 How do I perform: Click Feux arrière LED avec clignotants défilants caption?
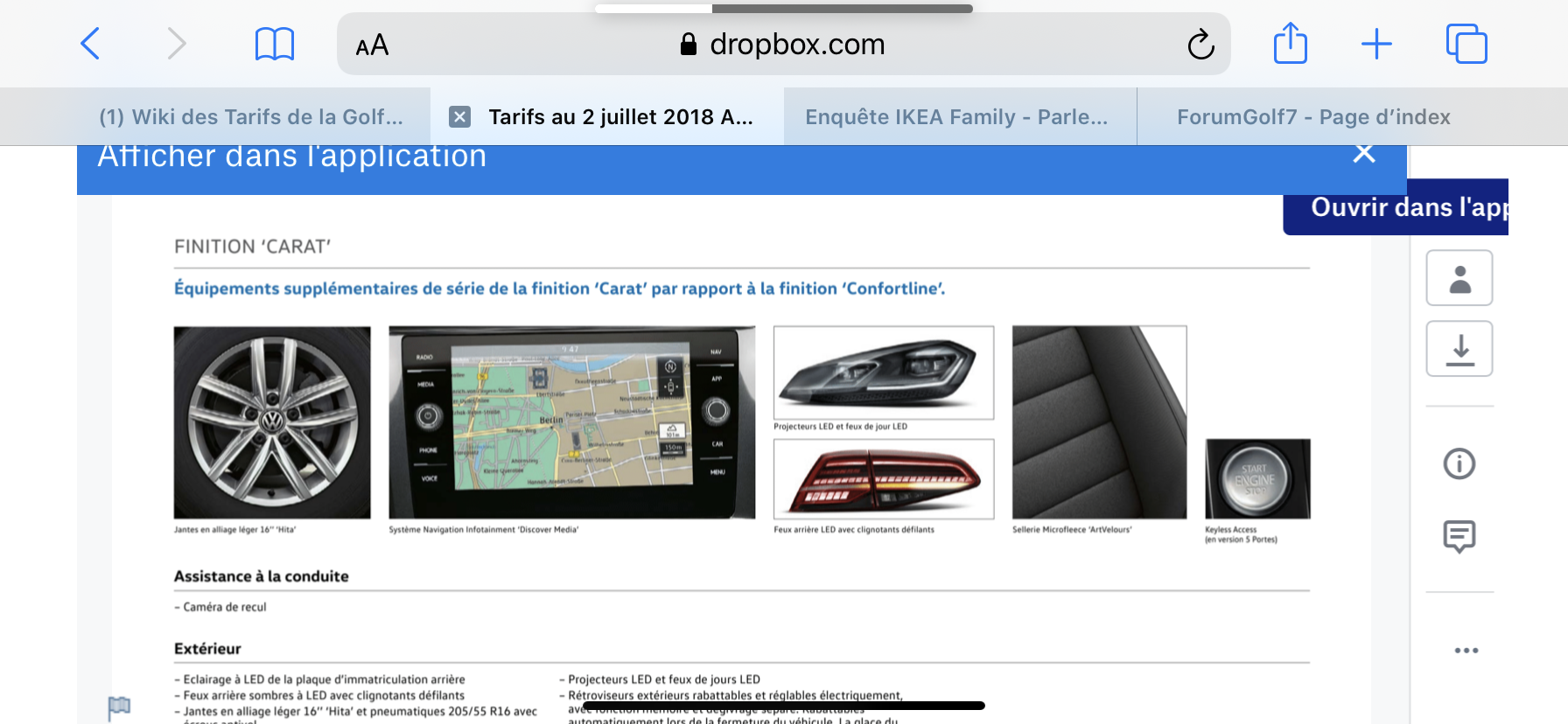pos(854,530)
